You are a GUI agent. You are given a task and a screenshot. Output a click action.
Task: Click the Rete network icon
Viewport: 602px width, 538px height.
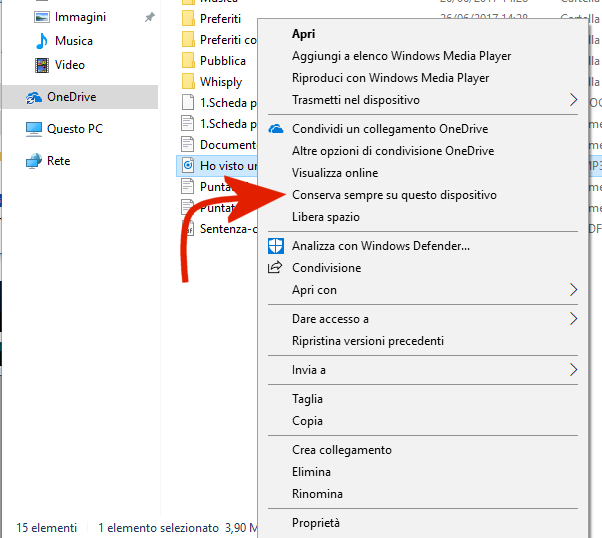(x=34, y=161)
